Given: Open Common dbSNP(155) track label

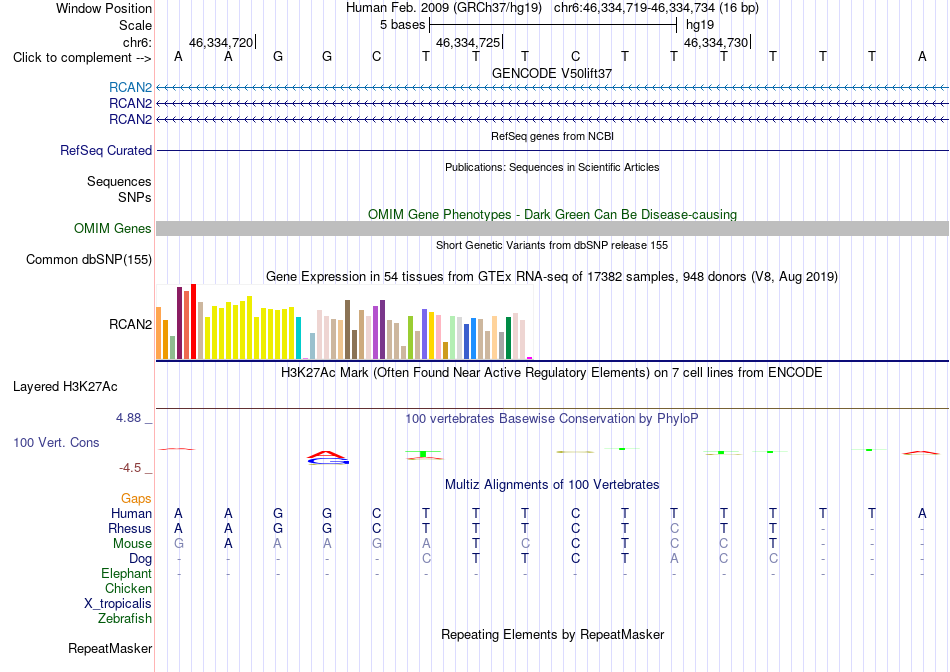Looking at the screenshot, I should pyautogui.click(x=89, y=259).
